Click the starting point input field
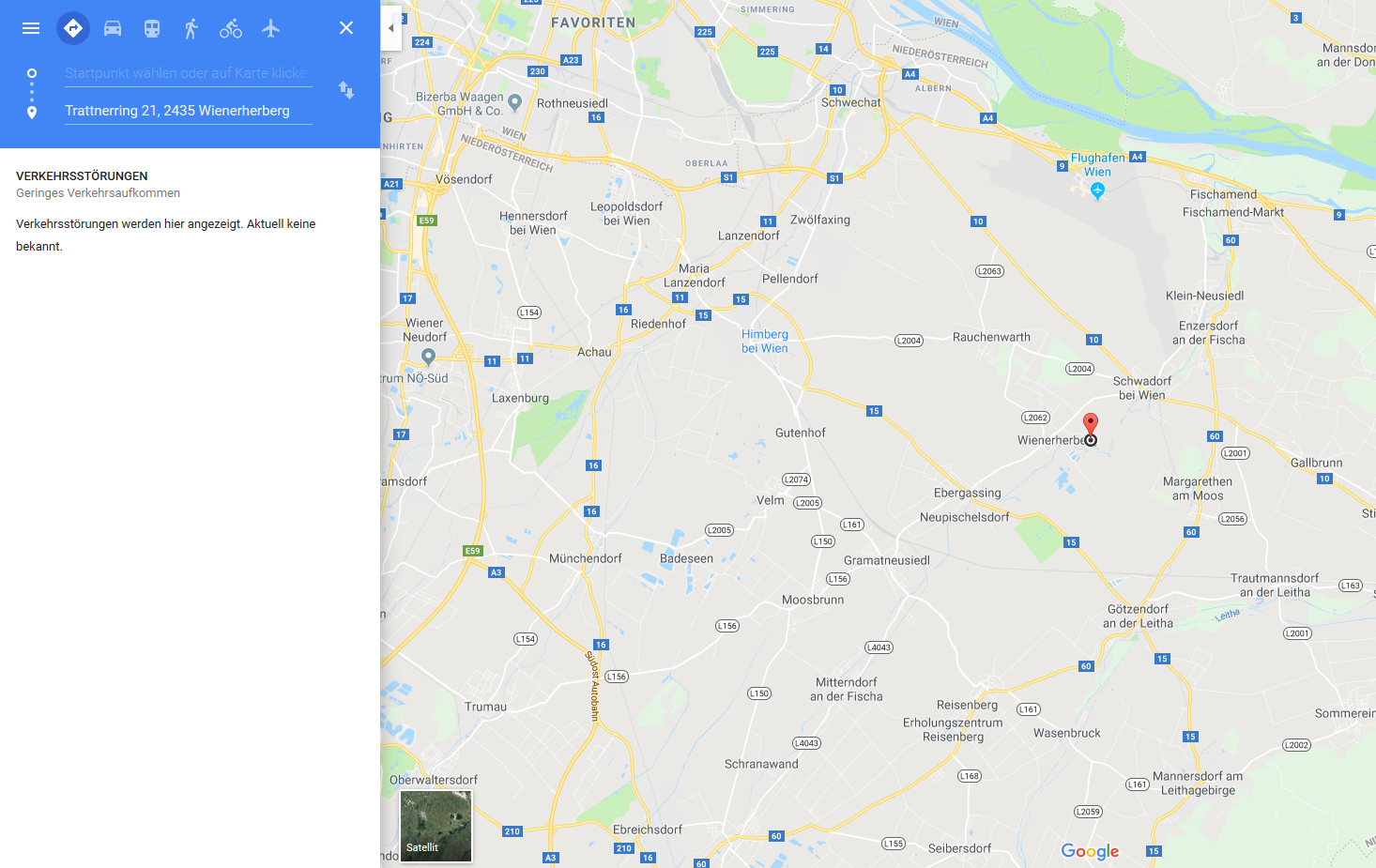Image resolution: width=1376 pixels, height=868 pixels. (x=188, y=73)
